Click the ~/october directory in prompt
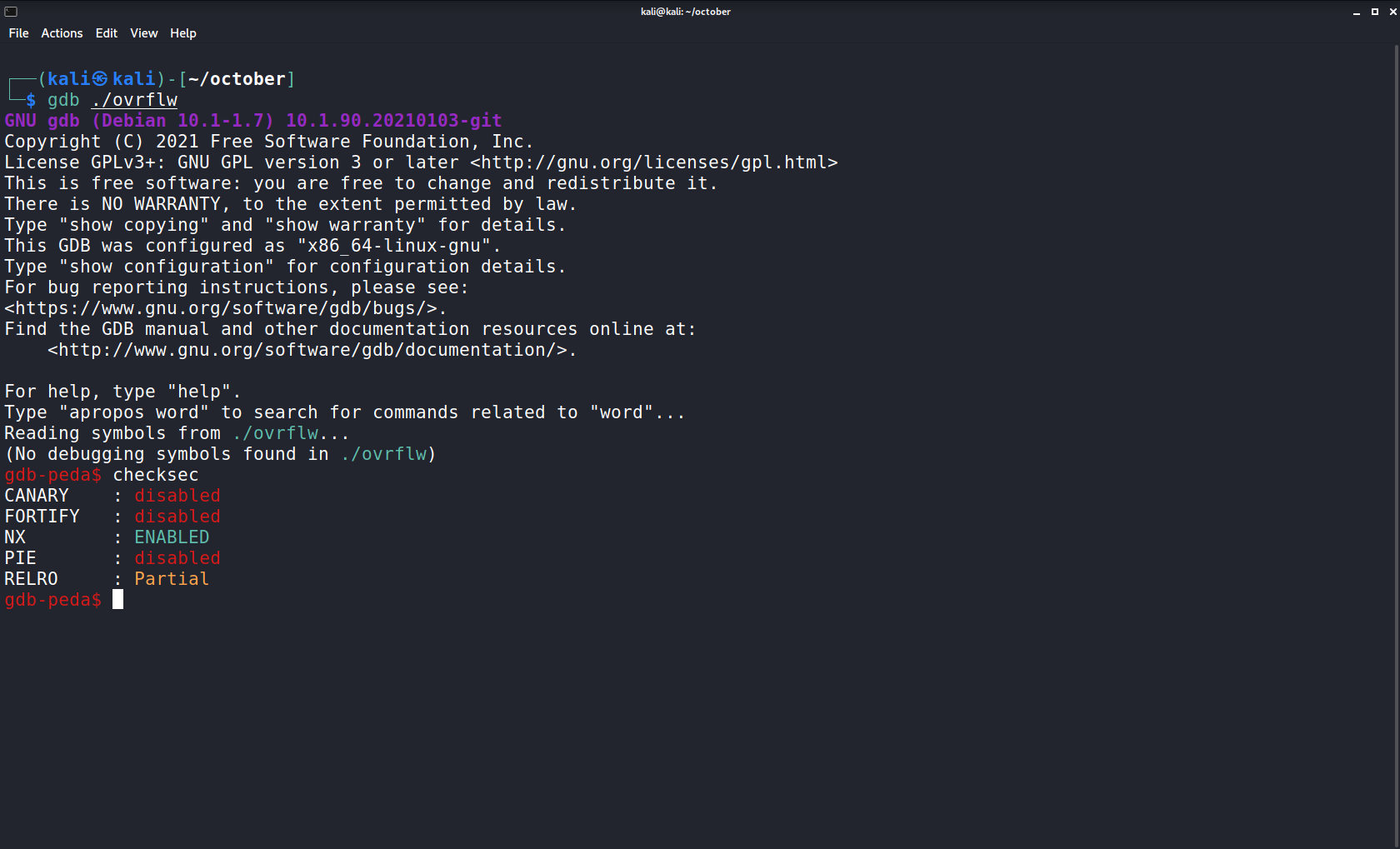Screen dimensions: 1400x849 tap(237, 79)
